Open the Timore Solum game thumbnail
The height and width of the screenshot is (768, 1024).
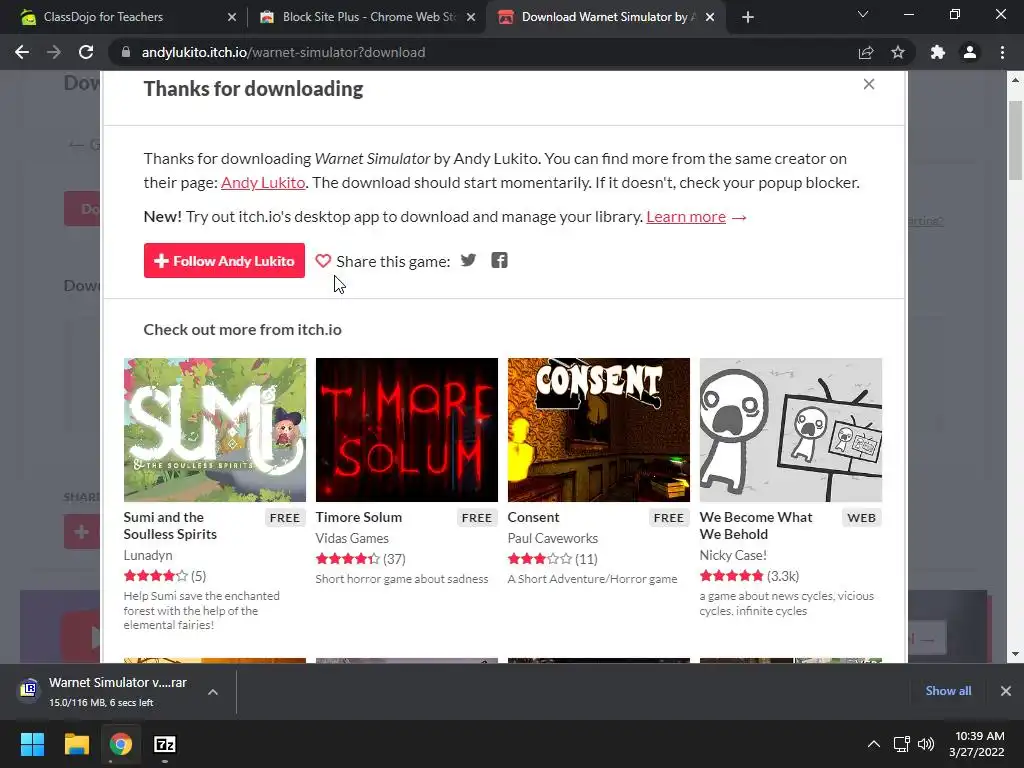pos(407,430)
